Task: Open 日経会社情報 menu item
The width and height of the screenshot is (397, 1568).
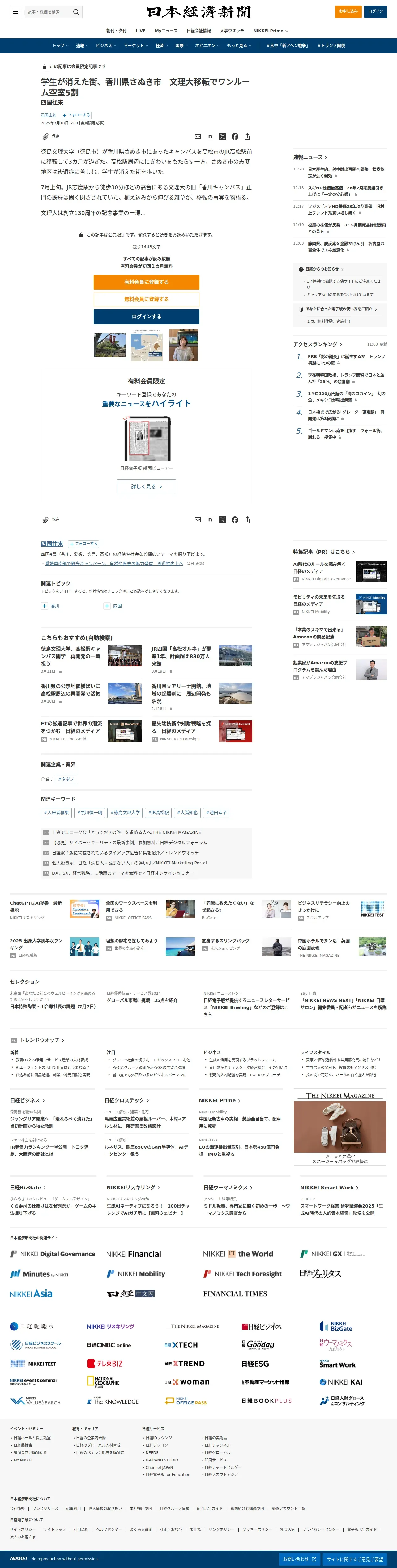Action: [x=198, y=31]
